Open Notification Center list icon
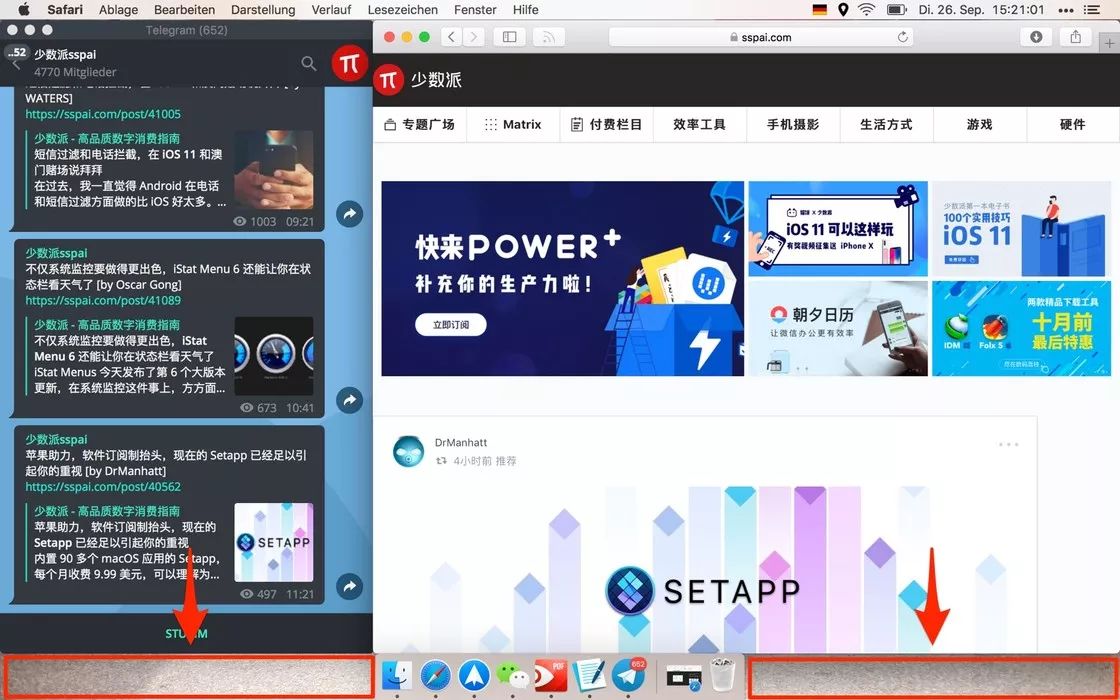Viewport: 1120px width, 700px height. 1093,10
